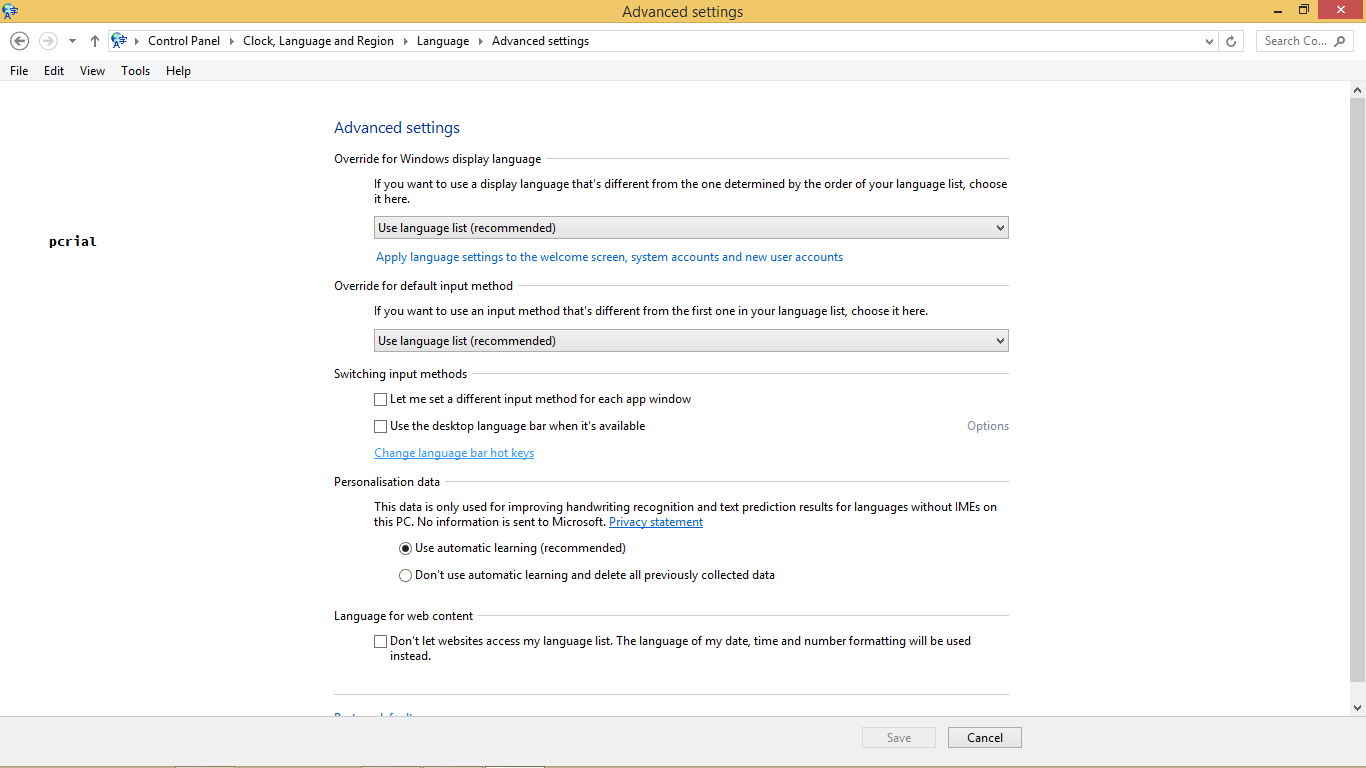Screen dimensions: 1366x768
Task: Open the Windows display language dropdown
Action: pos(999,227)
